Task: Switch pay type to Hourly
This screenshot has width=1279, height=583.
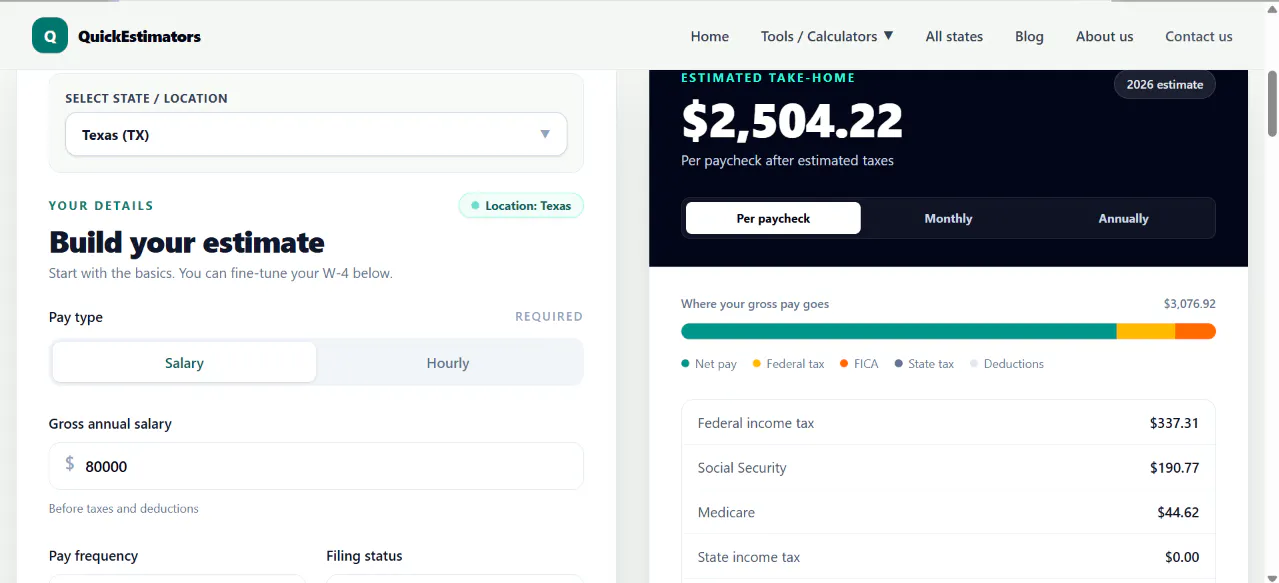Action: point(448,363)
